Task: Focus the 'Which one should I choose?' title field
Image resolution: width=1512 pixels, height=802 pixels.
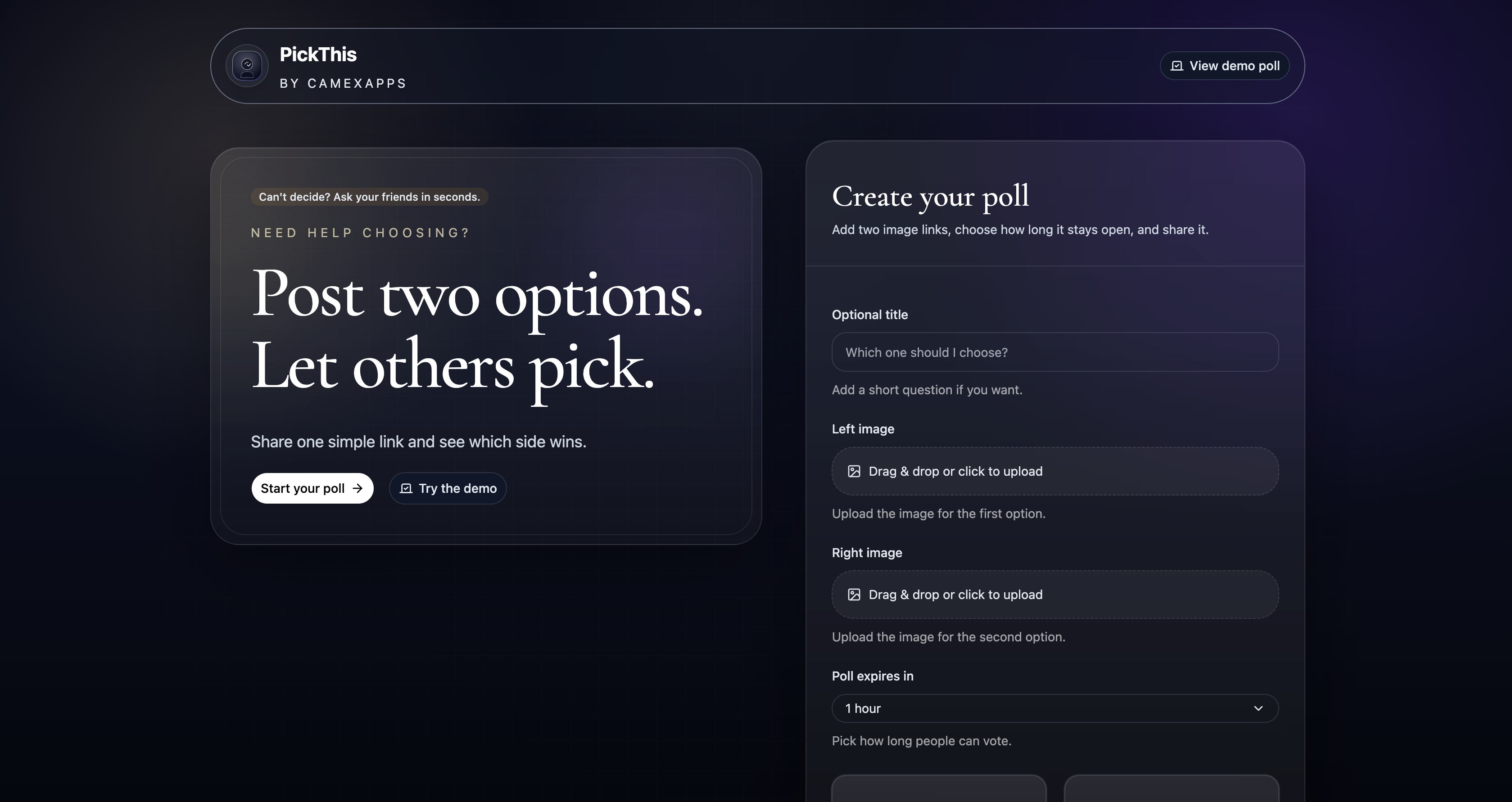Action: [1055, 352]
